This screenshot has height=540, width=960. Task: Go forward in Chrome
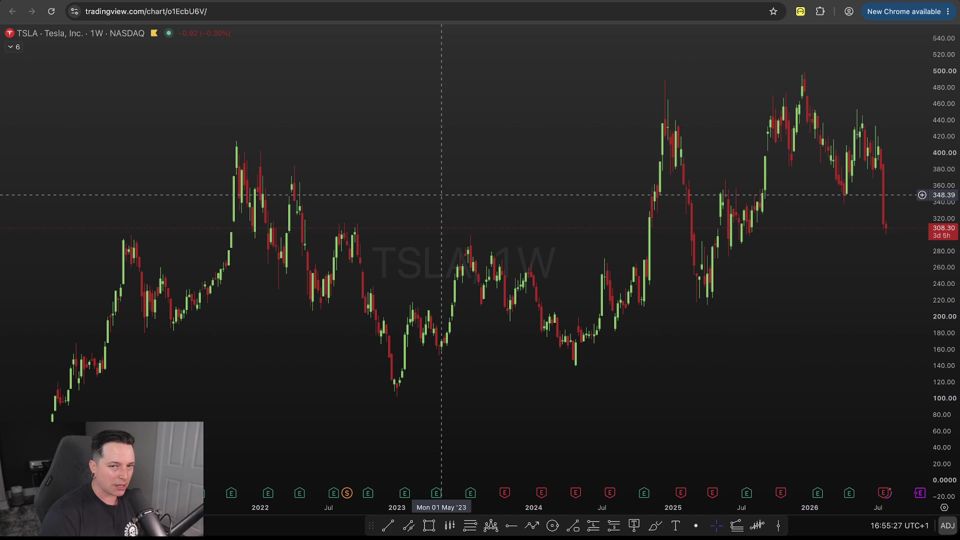(32, 11)
